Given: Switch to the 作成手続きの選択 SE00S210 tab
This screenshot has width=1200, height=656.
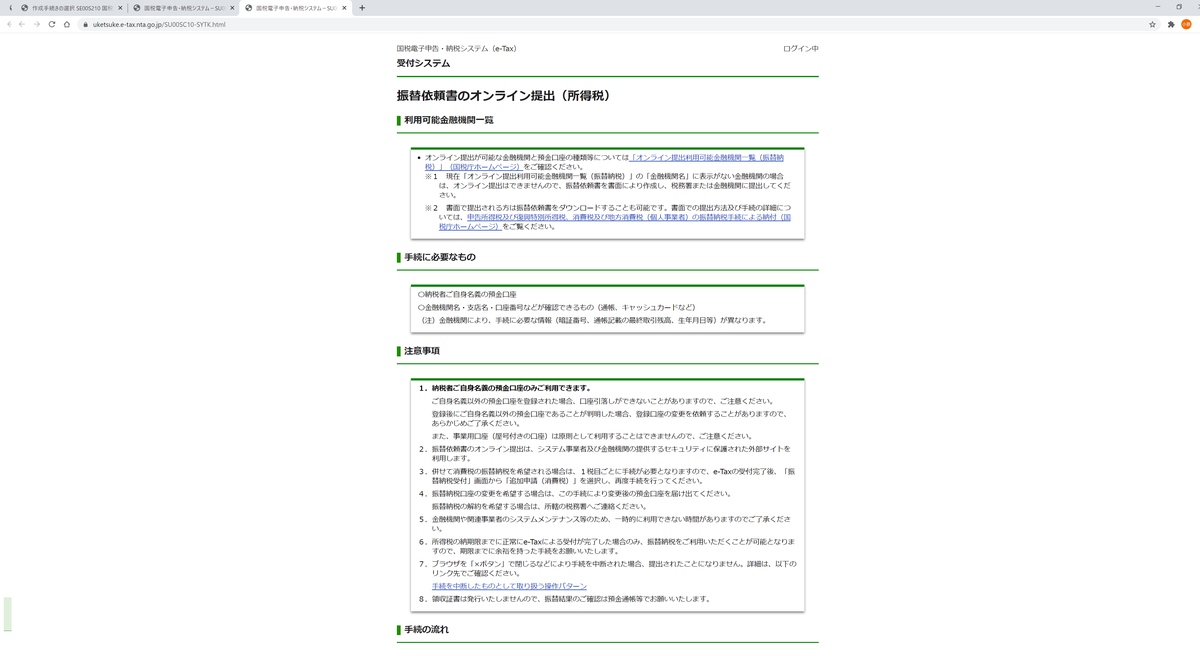Looking at the screenshot, I should point(70,8).
